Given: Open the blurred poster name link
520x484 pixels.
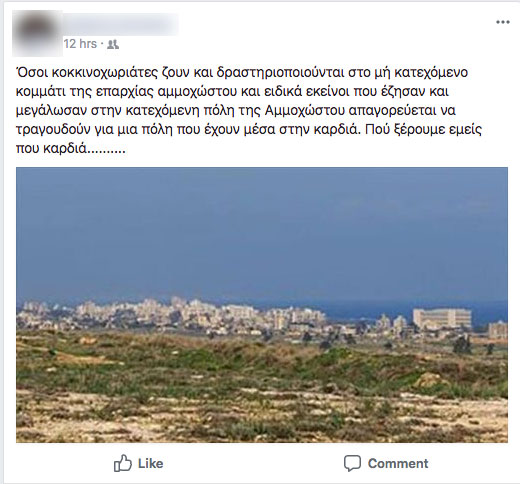Looking at the screenshot, I should click(121, 24).
